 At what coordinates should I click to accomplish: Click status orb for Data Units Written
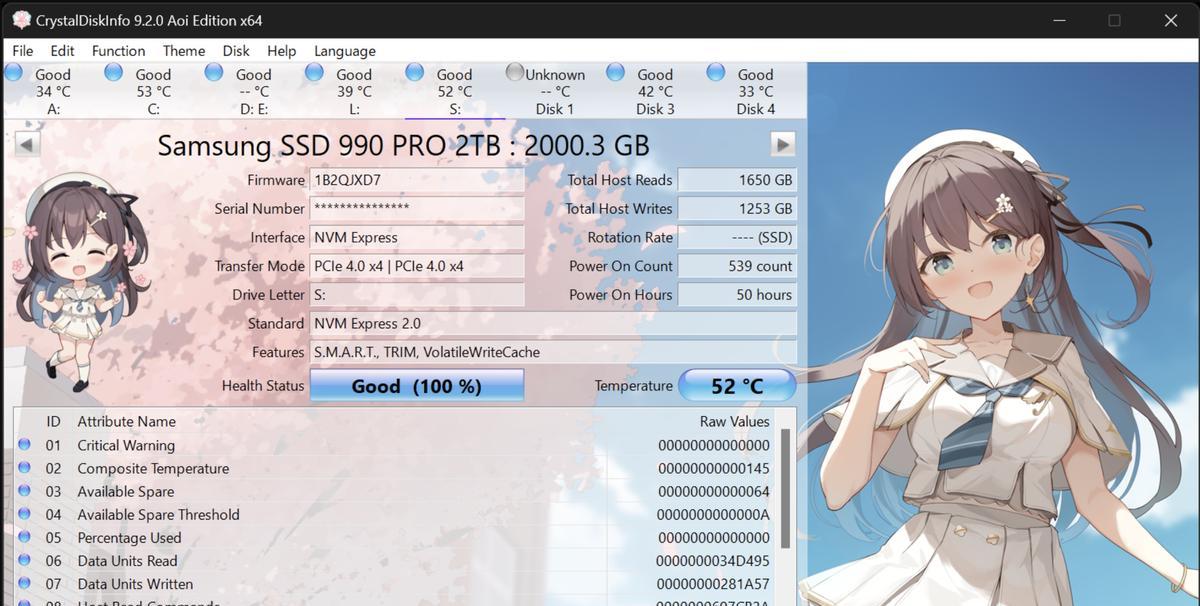click(24, 584)
